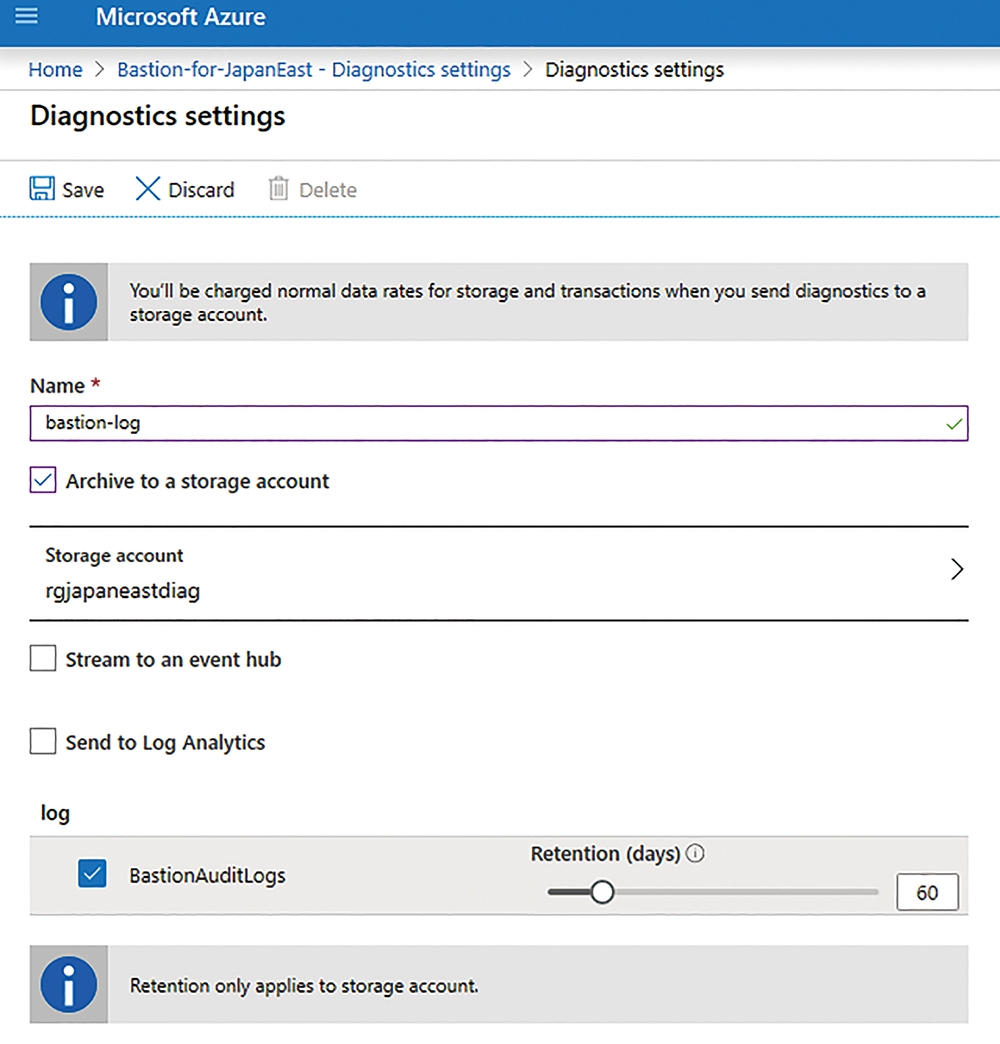Image resolution: width=1000 pixels, height=1044 pixels.
Task: Open the rgjapaneastdiag storage account row
Action: [499, 573]
